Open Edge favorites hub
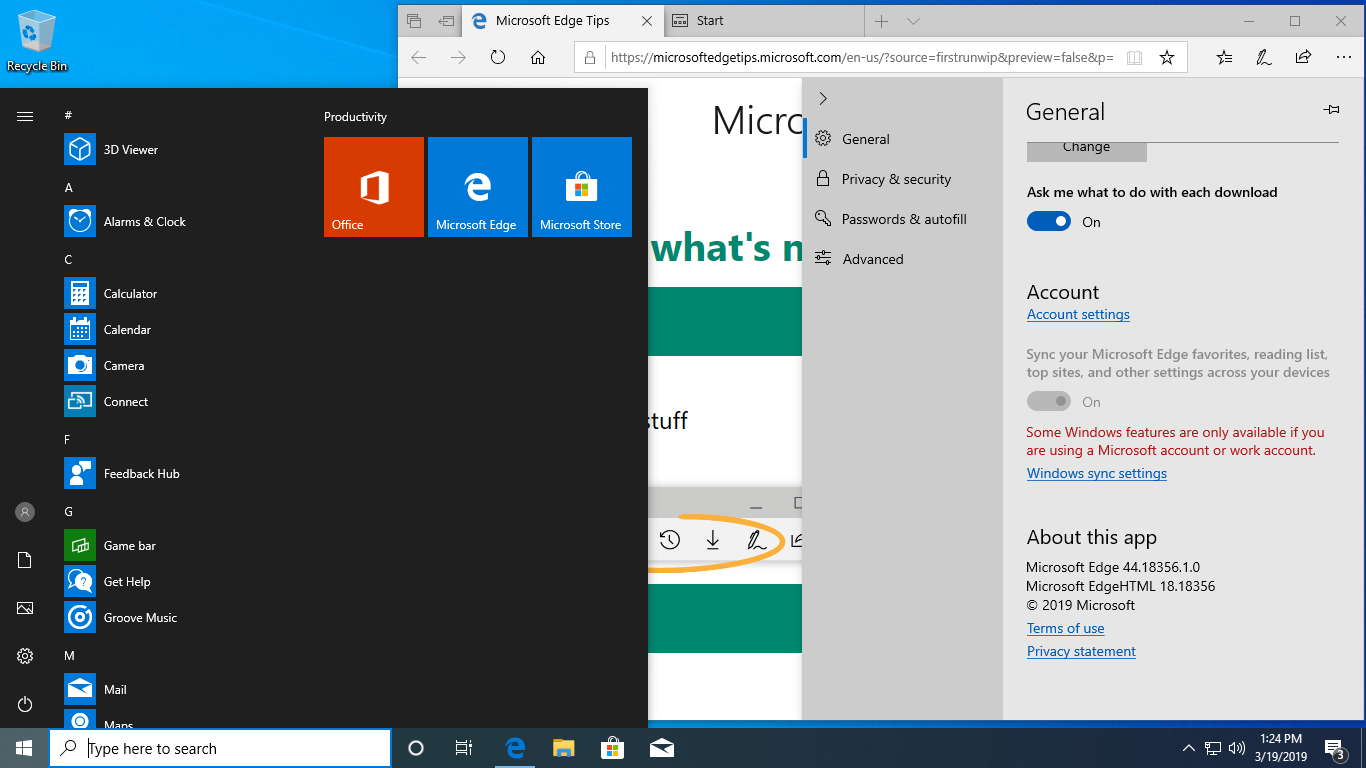 (1225, 58)
